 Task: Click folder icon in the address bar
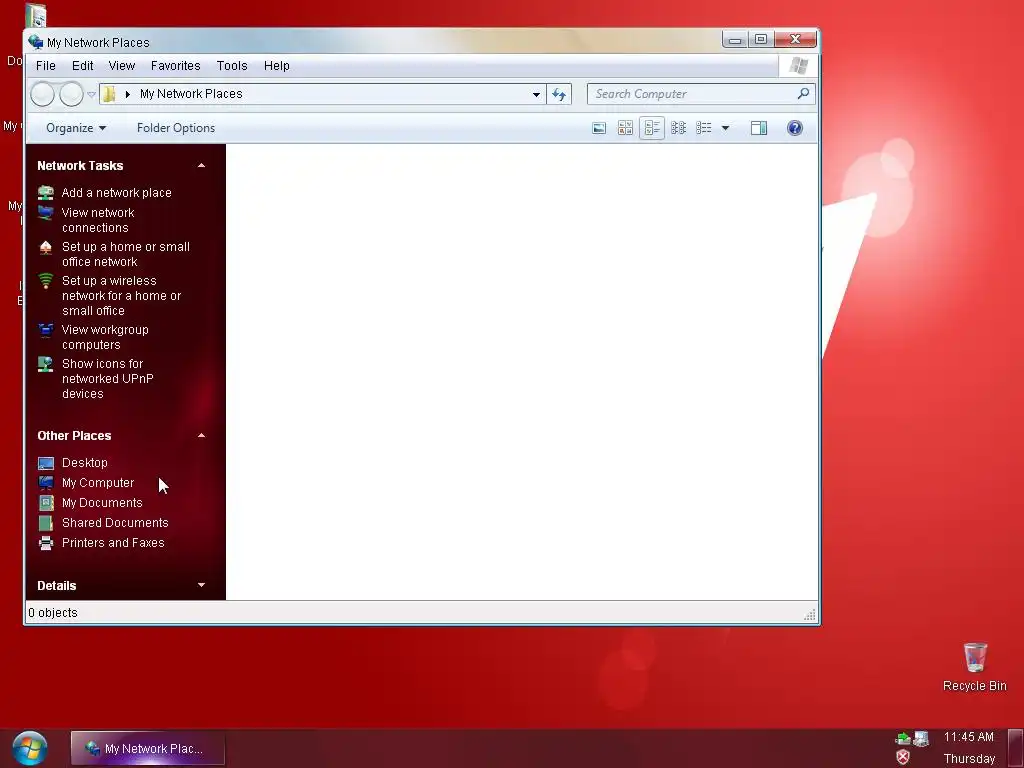coord(109,94)
